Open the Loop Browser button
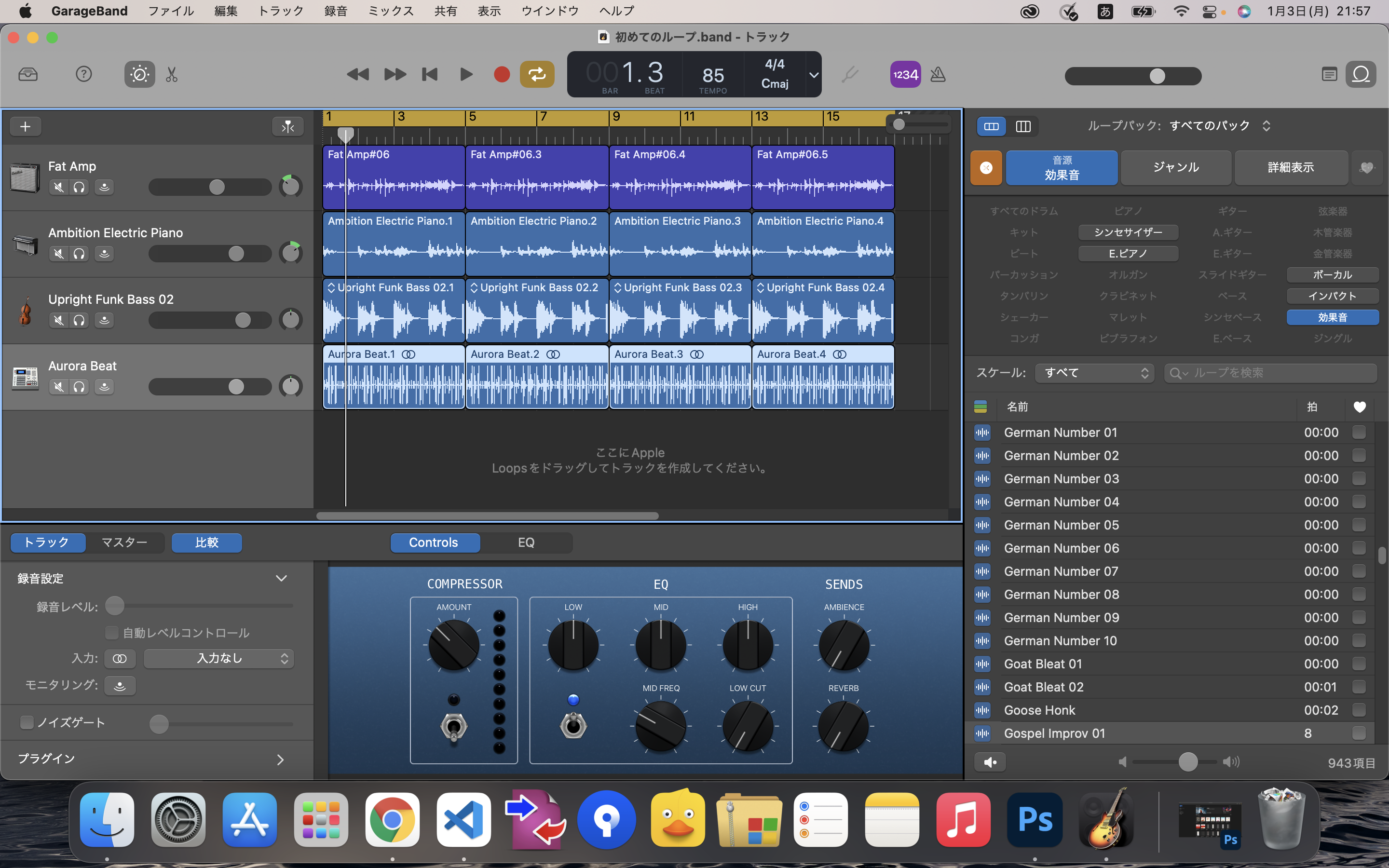The height and width of the screenshot is (868, 1389). pos(1361,75)
